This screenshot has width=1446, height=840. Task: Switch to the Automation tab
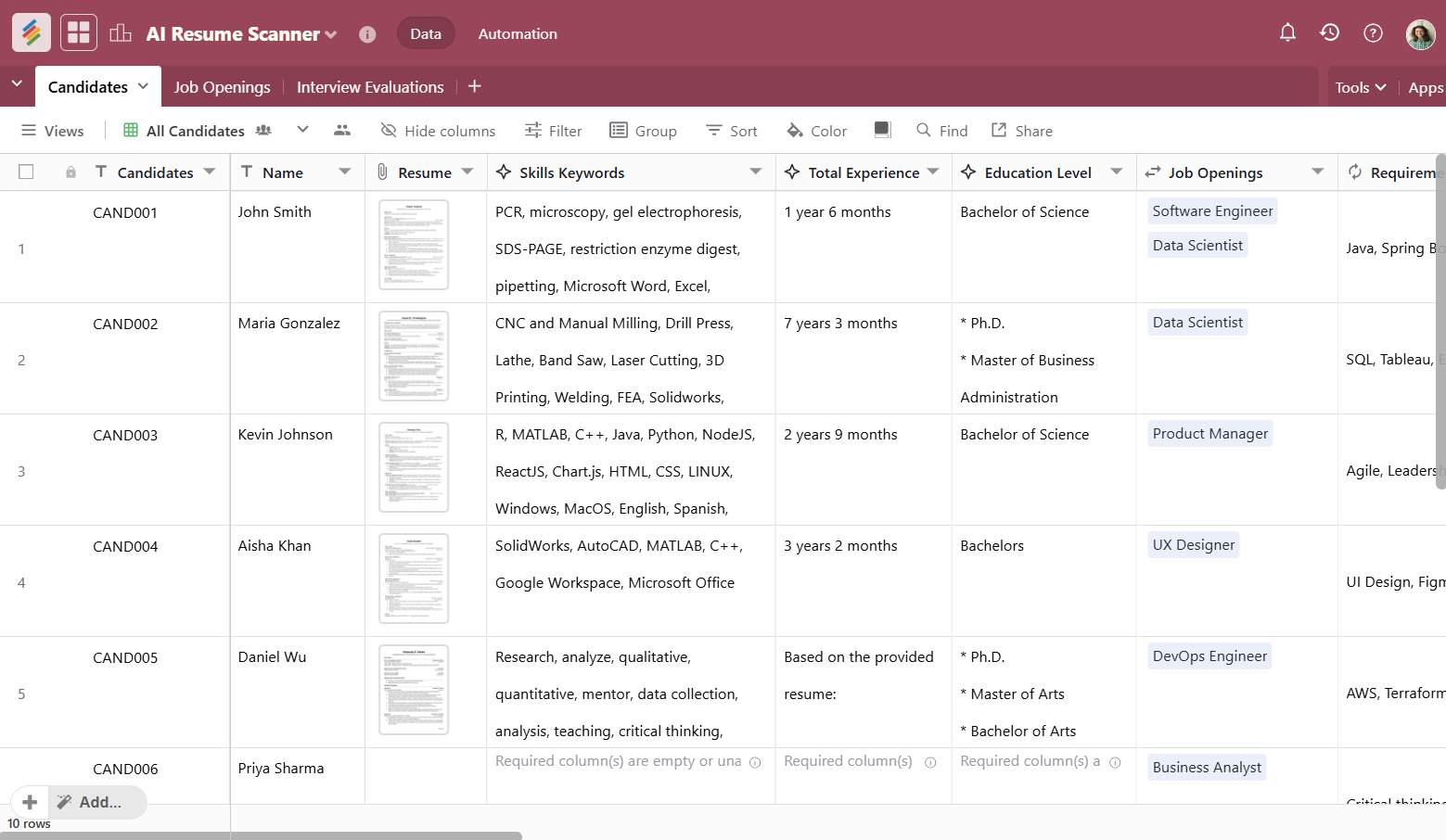coord(517,33)
